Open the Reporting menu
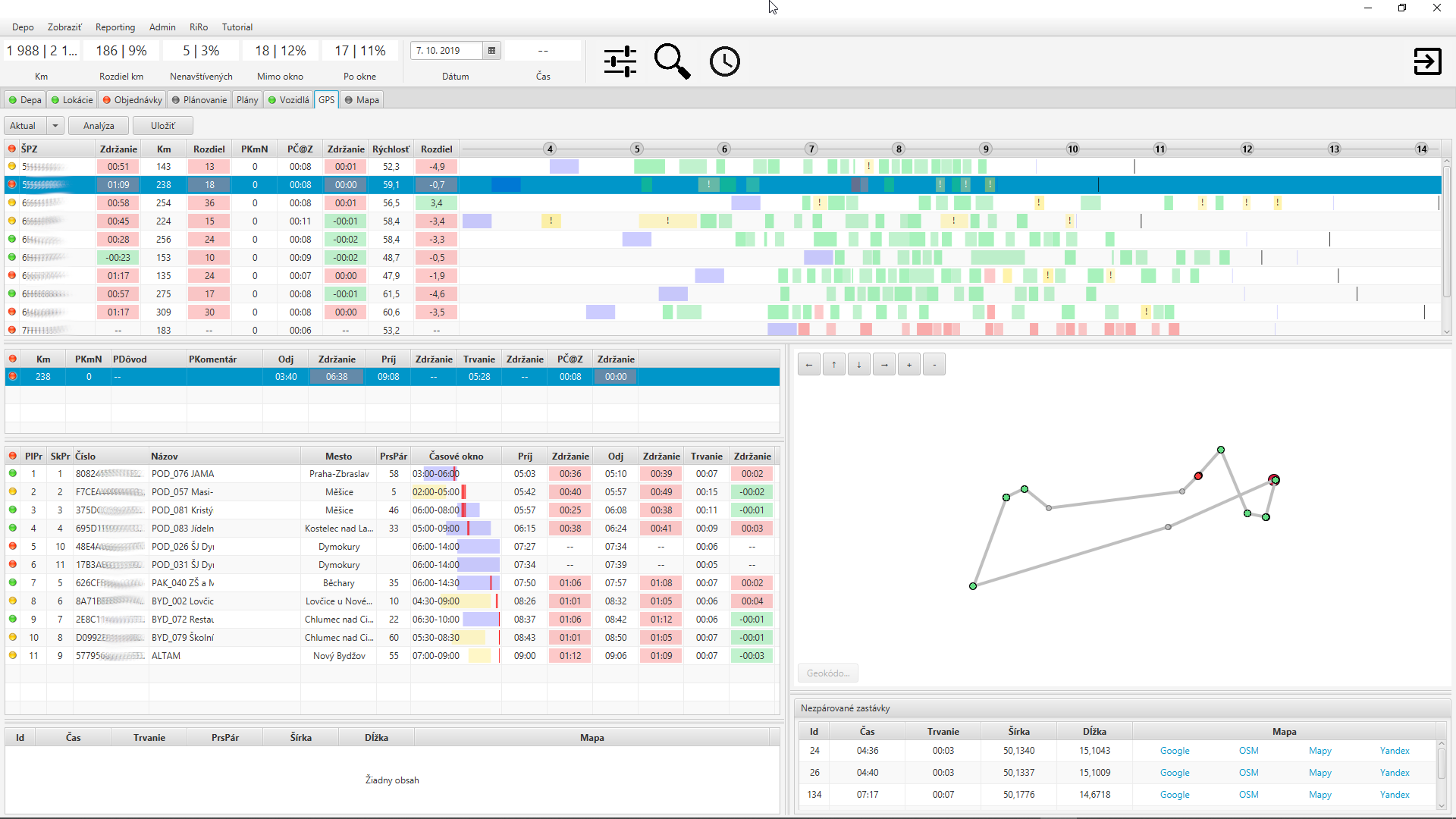This screenshot has width=1456, height=819. click(115, 27)
